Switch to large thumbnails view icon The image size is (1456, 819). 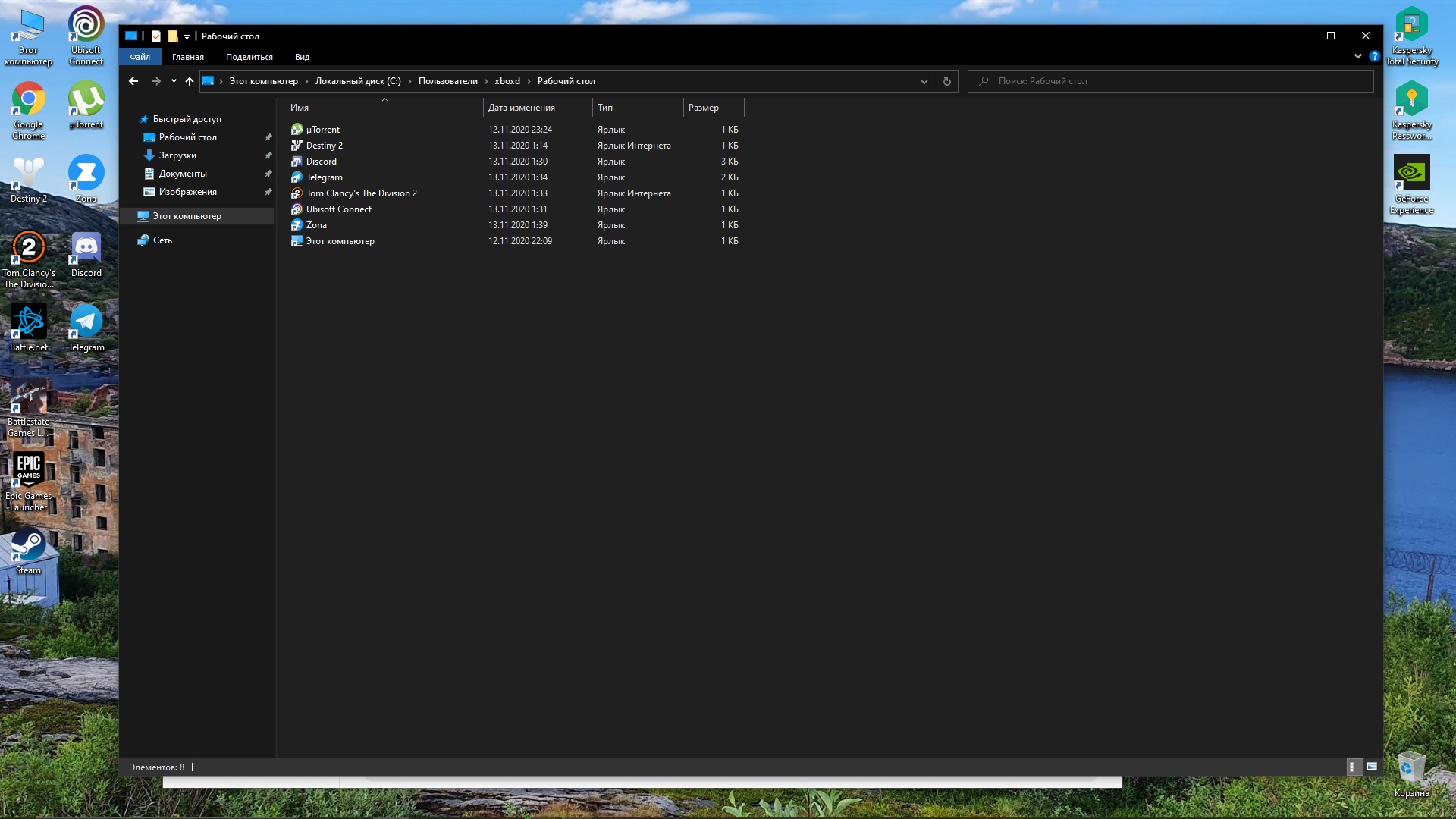[x=1372, y=767]
